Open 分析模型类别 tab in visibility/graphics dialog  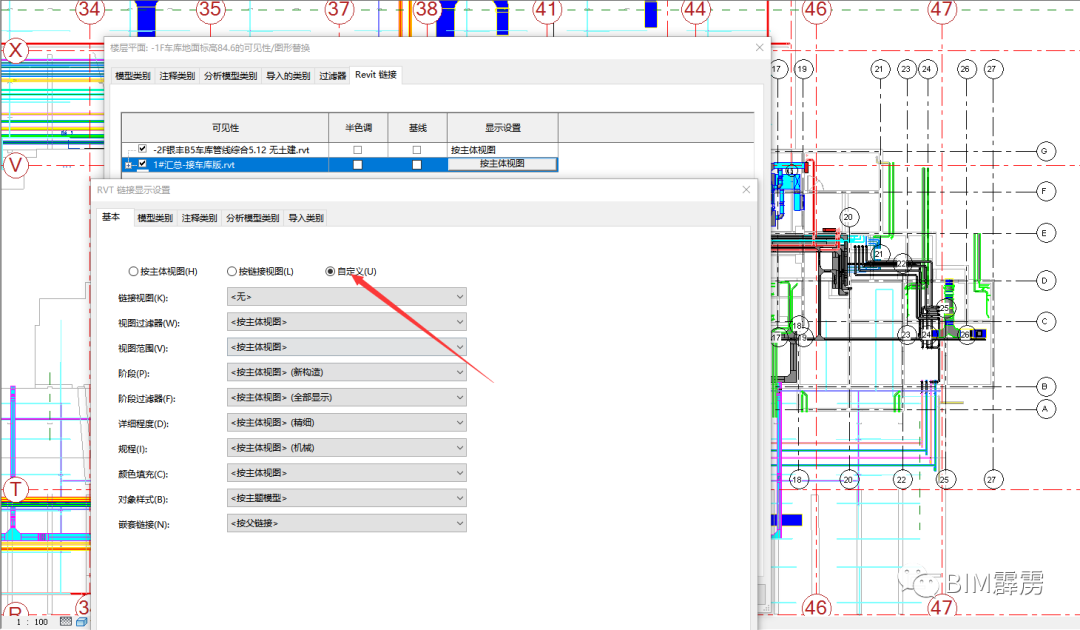[x=230, y=76]
